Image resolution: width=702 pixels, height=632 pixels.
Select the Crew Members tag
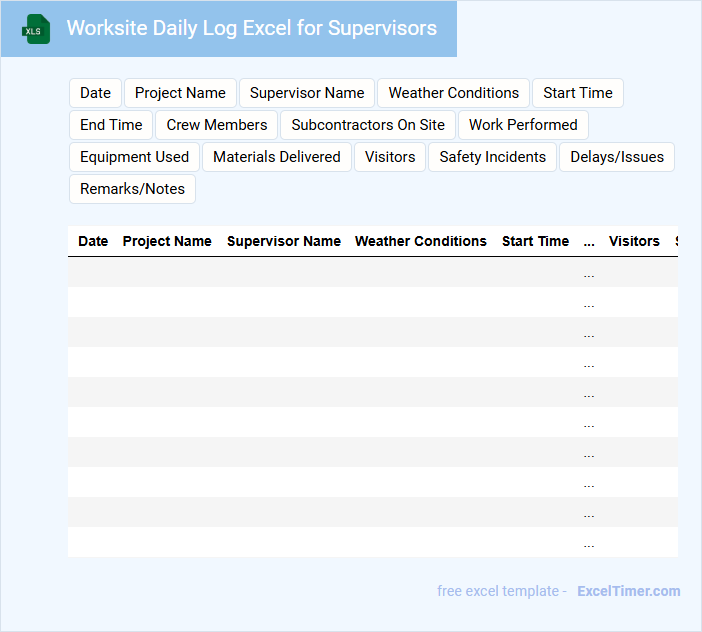pos(217,125)
